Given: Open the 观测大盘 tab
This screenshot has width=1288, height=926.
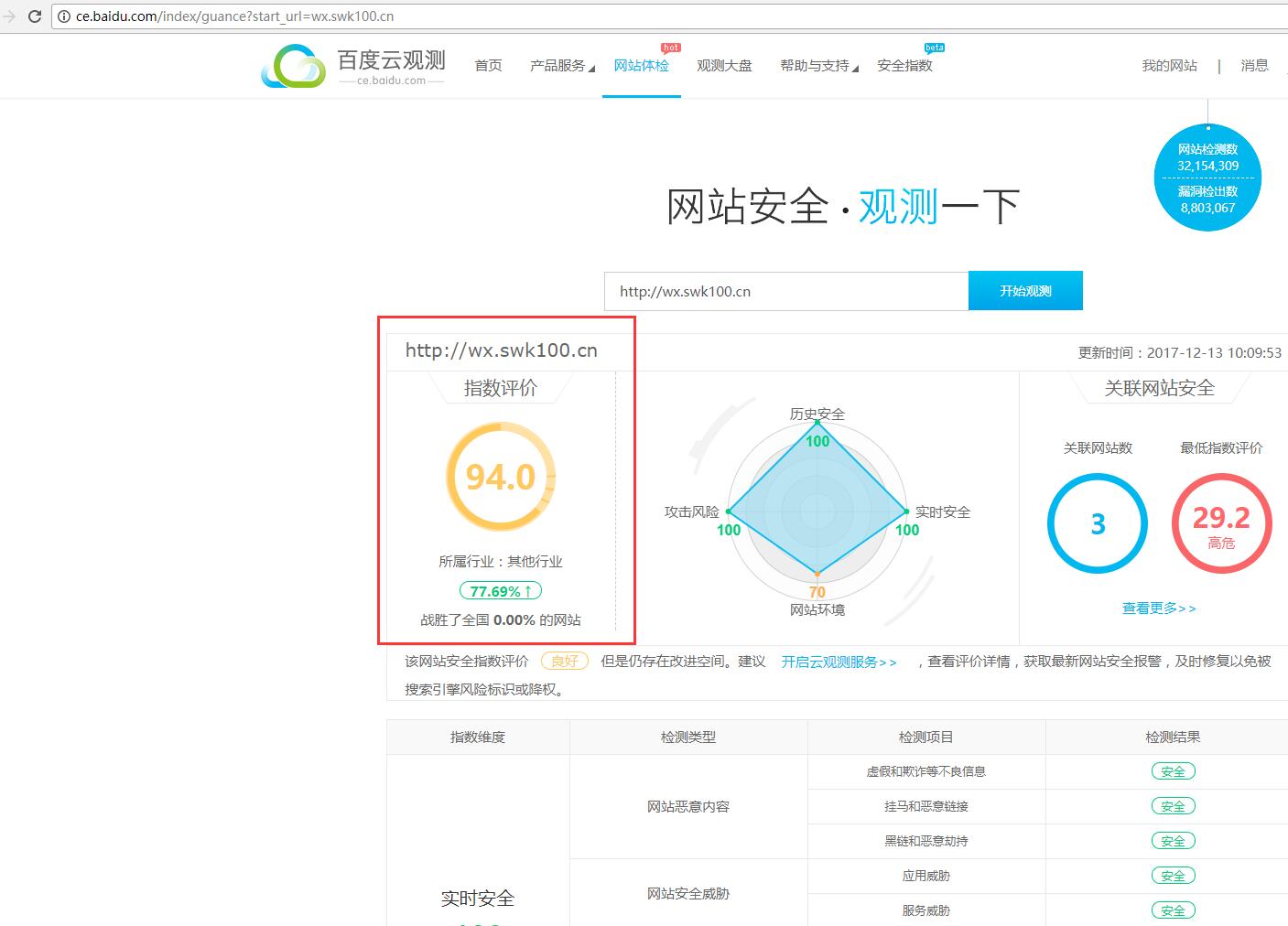Looking at the screenshot, I should click(x=724, y=65).
